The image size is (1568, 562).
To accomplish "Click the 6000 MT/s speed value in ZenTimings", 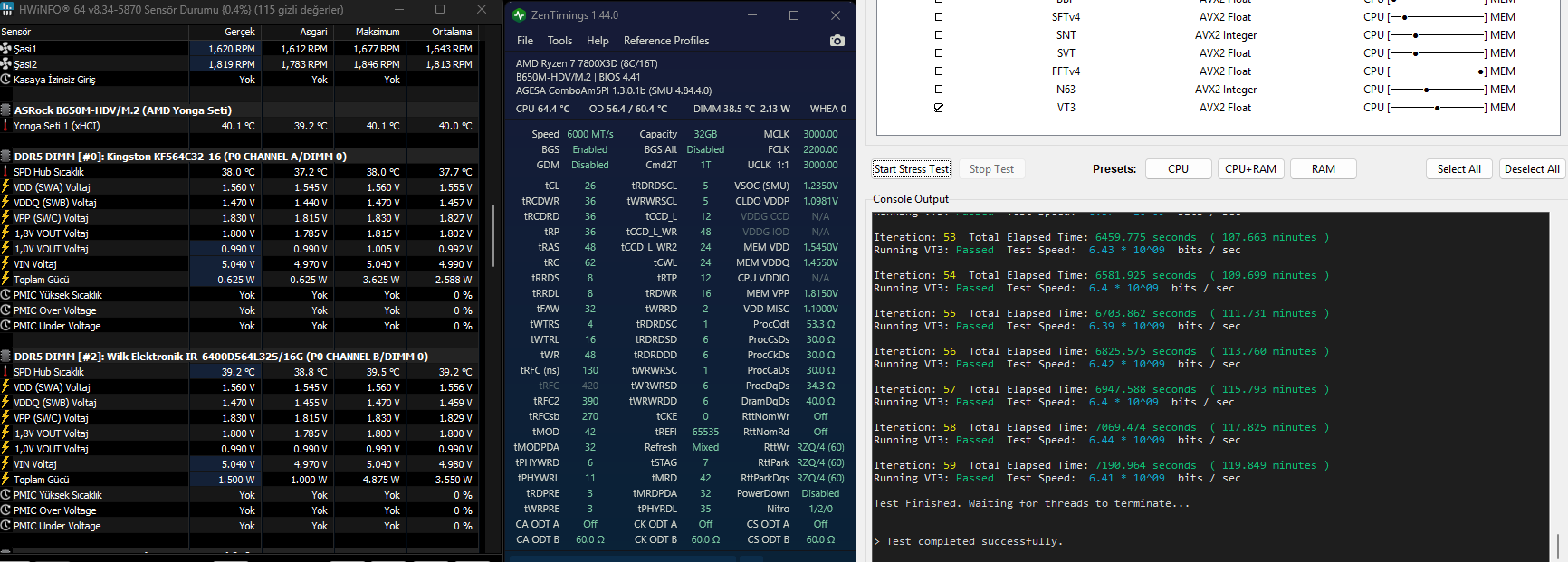I will 590,134.
